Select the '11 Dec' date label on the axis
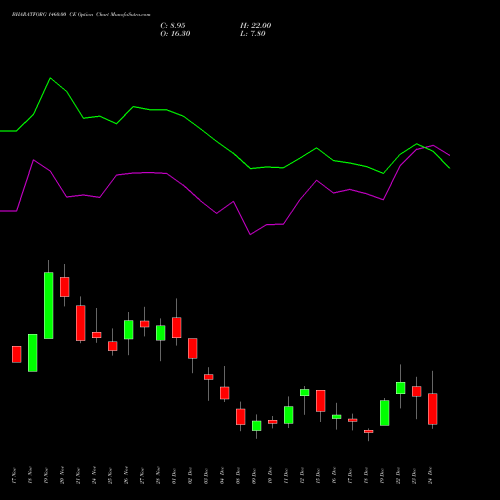500x500 pixels. point(286,476)
